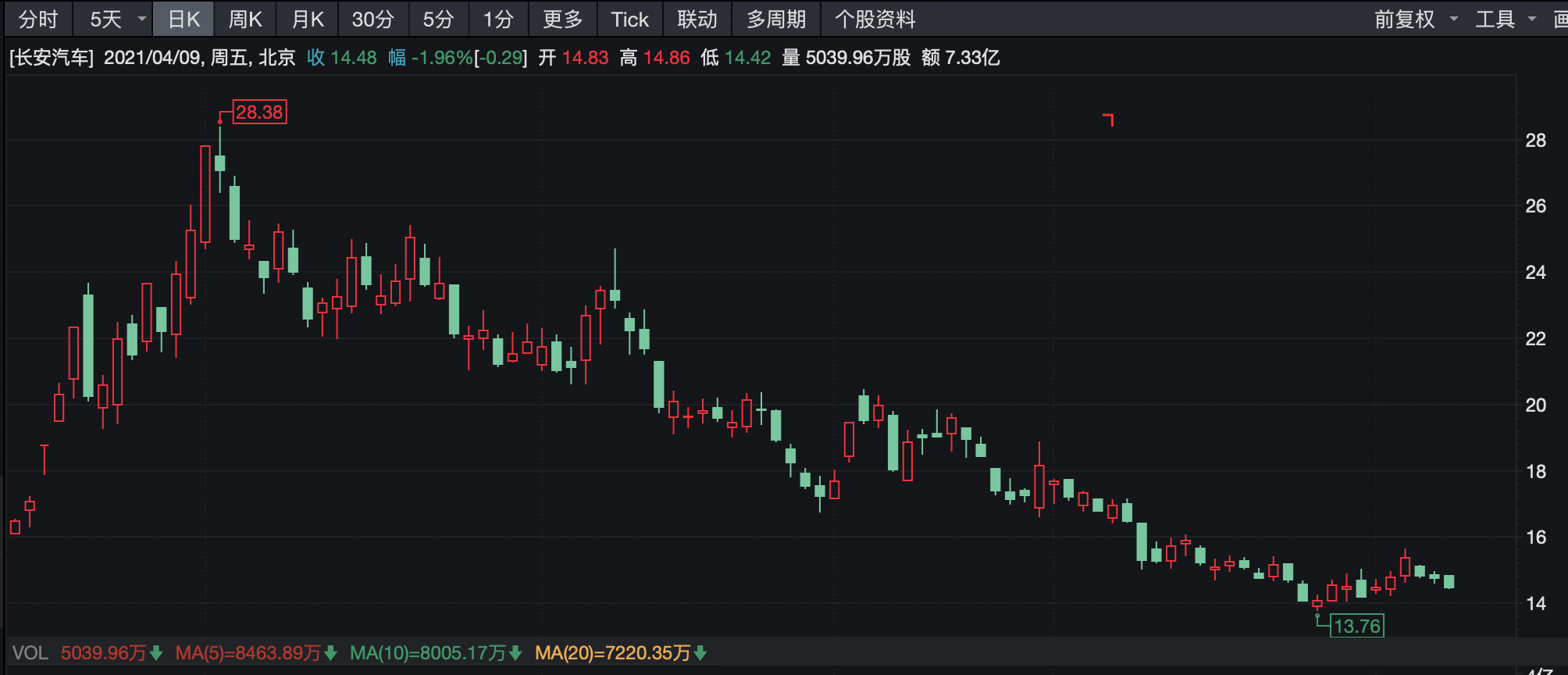Viewport: 1568px width, 675px height.
Task: Click the volume value 5039.96万股 in info bar
Action: click(858, 58)
